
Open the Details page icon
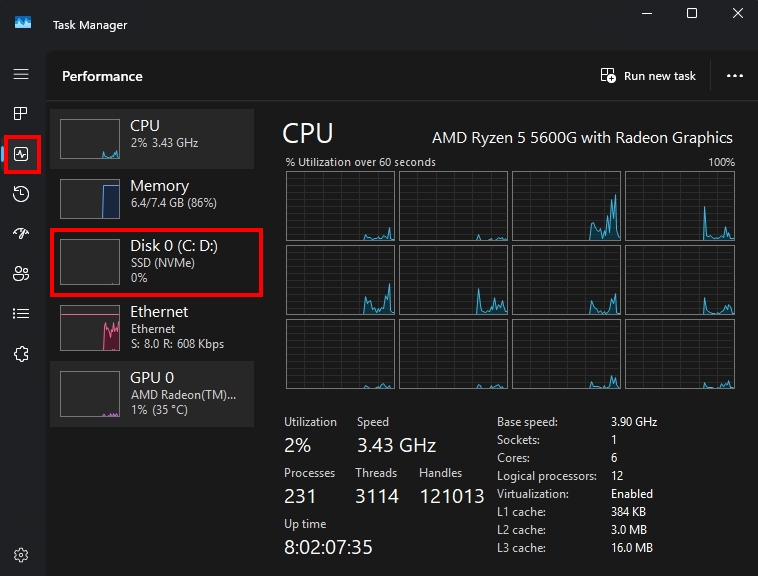[21, 314]
